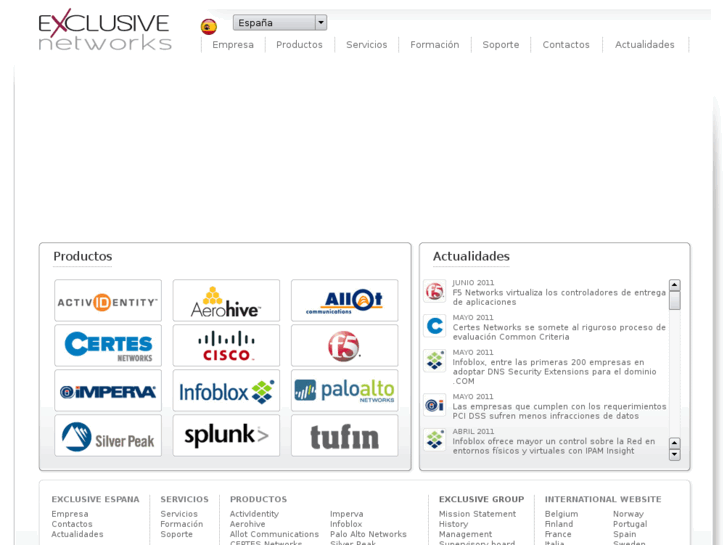
Task: Click Imperva icon beside PCI DSS news
Action: 435,405
